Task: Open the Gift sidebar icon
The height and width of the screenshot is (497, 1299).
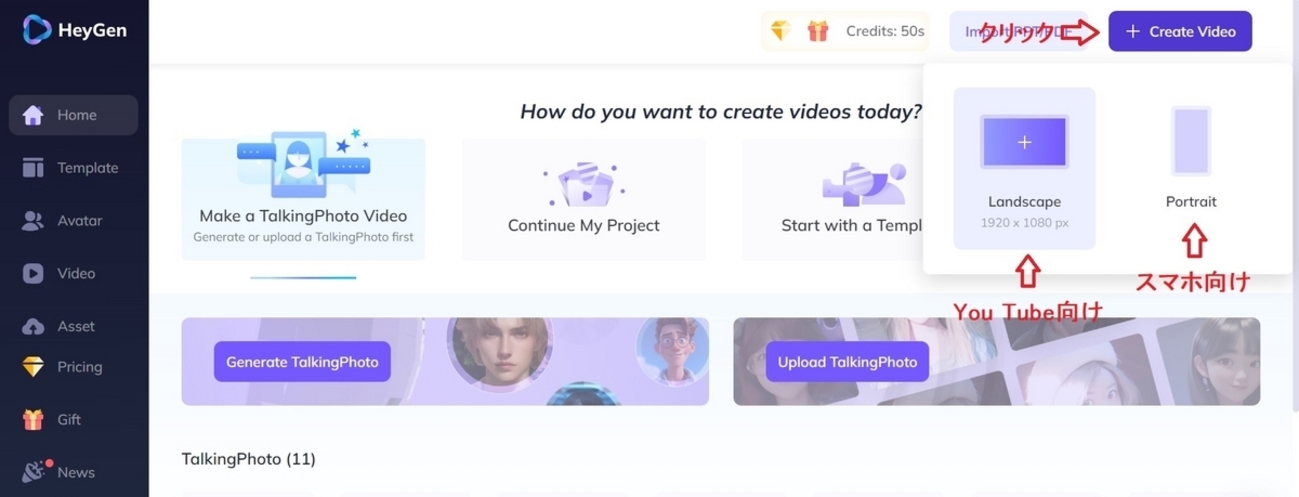Action: (33, 420)
